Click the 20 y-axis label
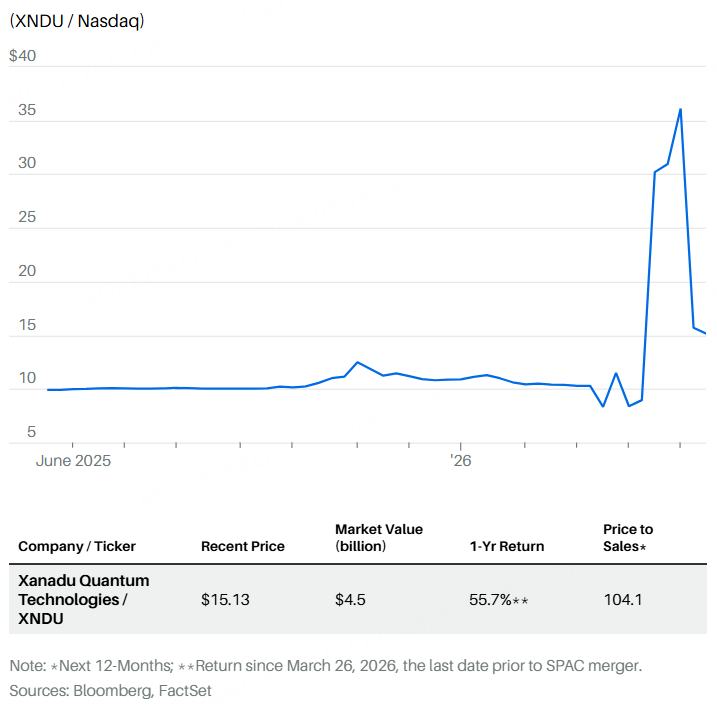Screen dimensions: 717x710 click(x=27, y=271)
